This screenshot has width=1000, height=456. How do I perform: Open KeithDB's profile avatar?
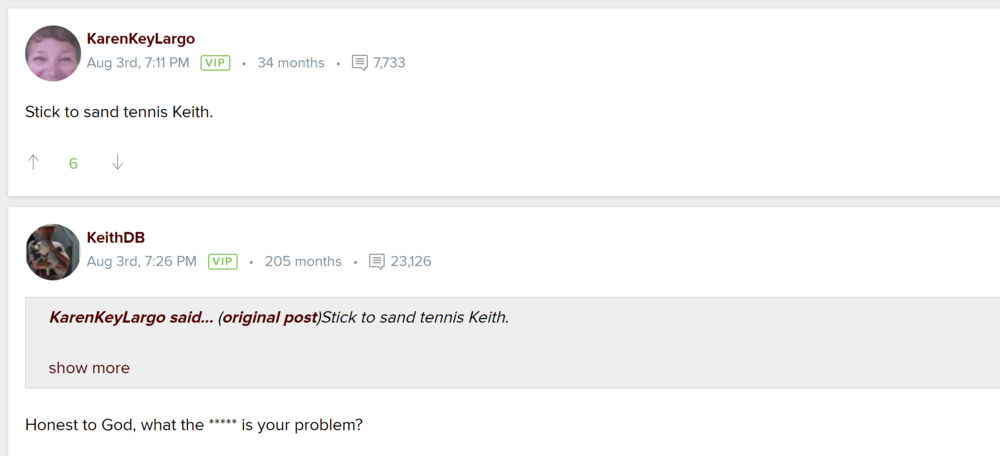click(53, 252)
